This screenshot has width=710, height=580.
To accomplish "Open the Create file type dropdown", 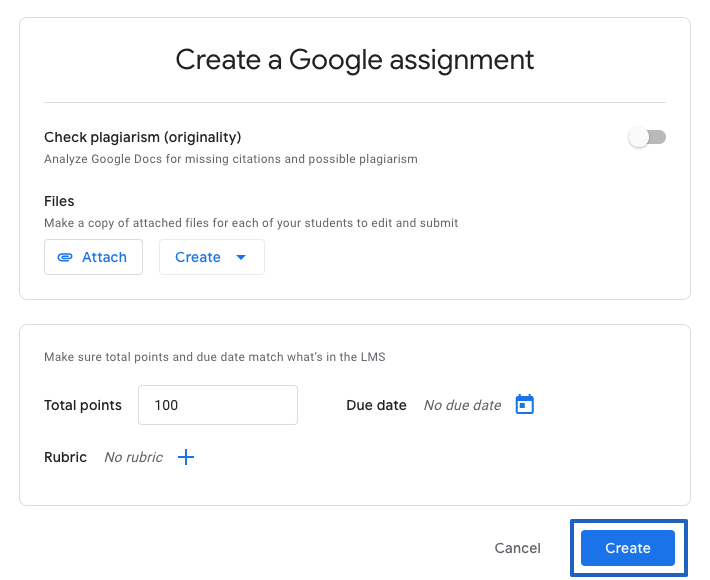I will [212, 257].
